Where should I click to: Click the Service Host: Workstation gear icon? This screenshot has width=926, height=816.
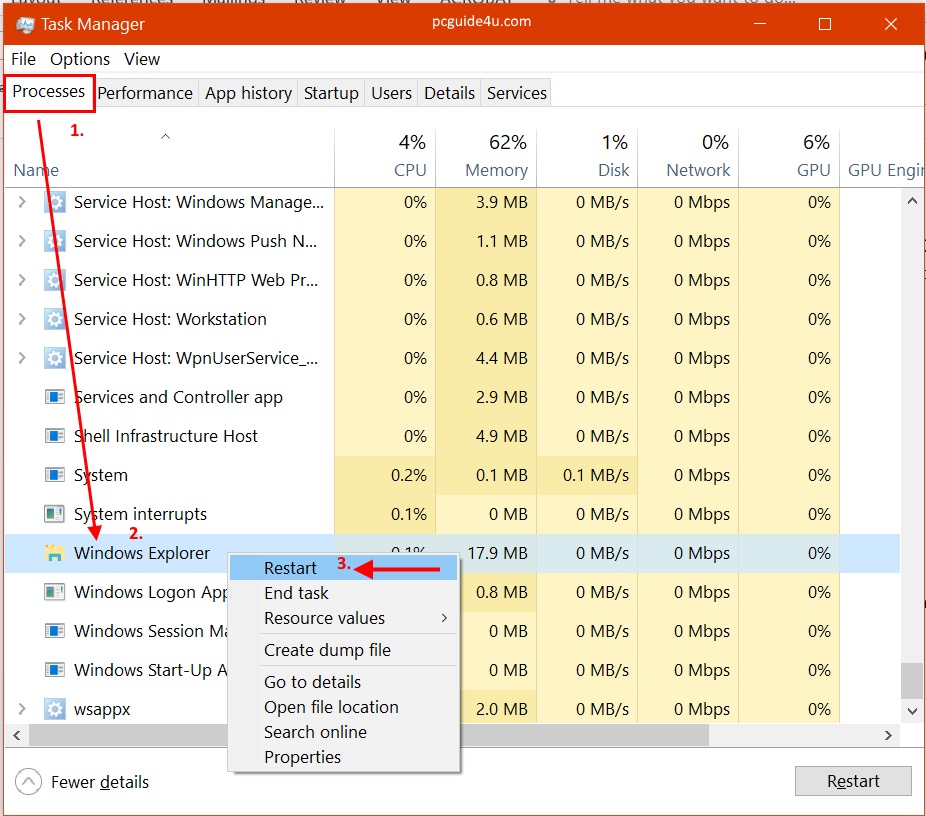(54, 319)
